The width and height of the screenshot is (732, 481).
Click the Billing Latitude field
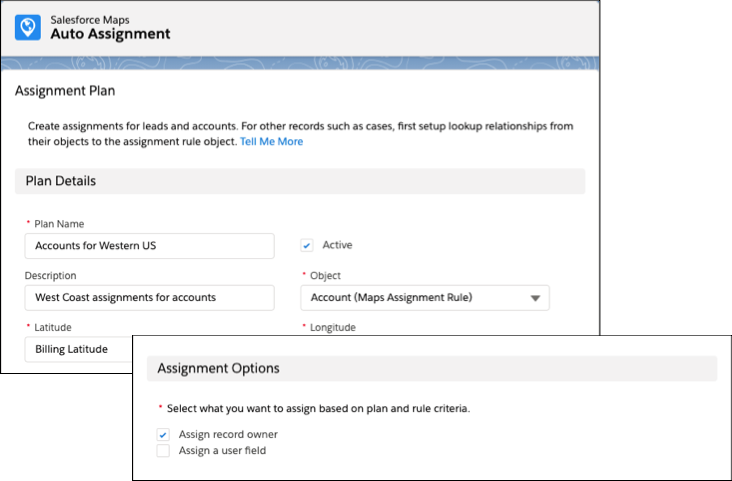pos(78,349)
